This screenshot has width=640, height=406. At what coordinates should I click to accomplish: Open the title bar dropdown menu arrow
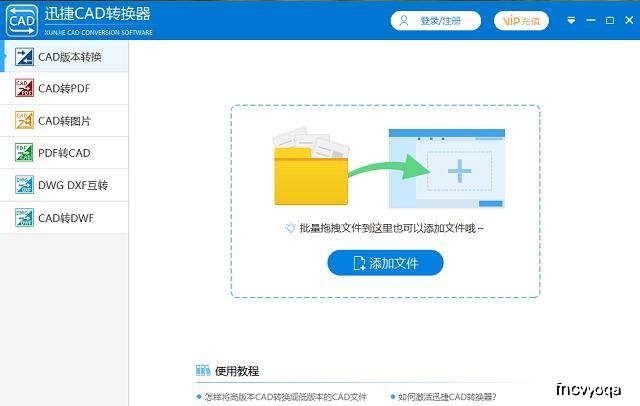pyautogui.click(x=571, y=20)
